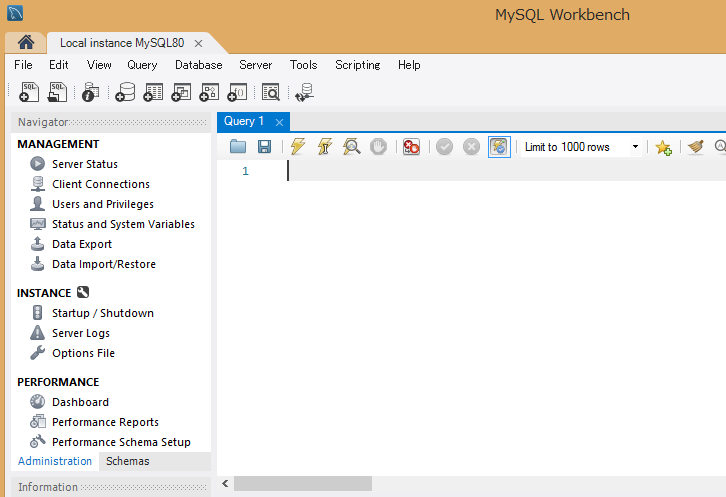Toggle autocommit mode button

point(499,147)
